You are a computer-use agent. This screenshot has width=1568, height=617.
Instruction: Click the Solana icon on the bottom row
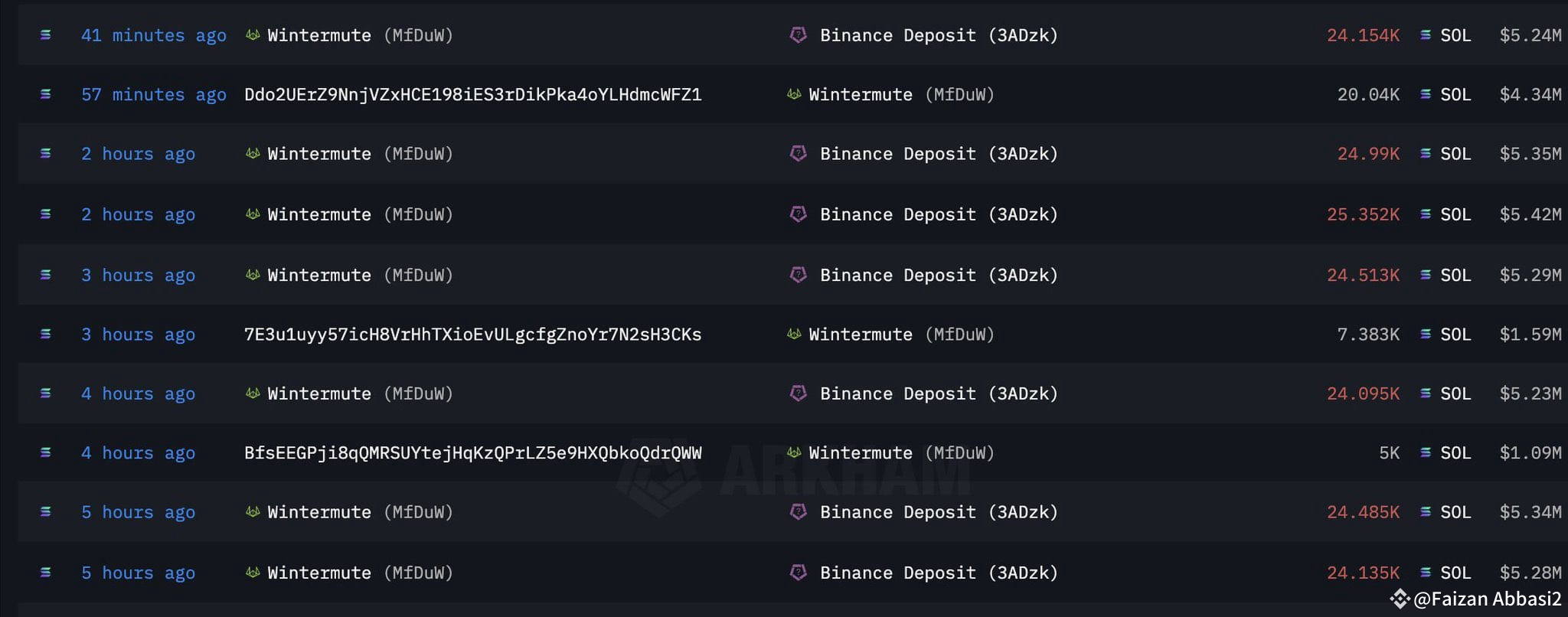pyautogui.click(x=46, y=572)
